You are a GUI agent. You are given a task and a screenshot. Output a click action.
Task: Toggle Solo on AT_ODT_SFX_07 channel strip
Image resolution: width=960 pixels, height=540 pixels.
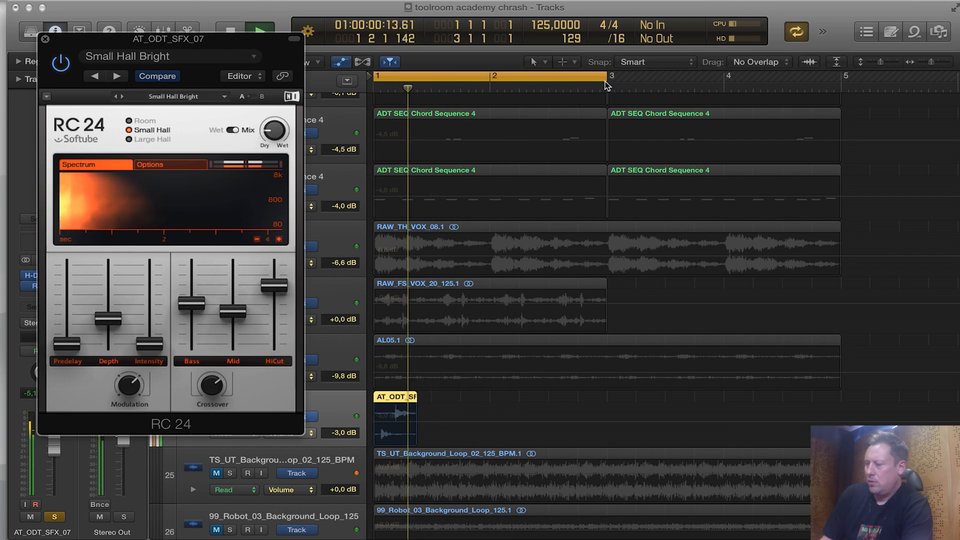pyautogui.click(x=54, y=517)
